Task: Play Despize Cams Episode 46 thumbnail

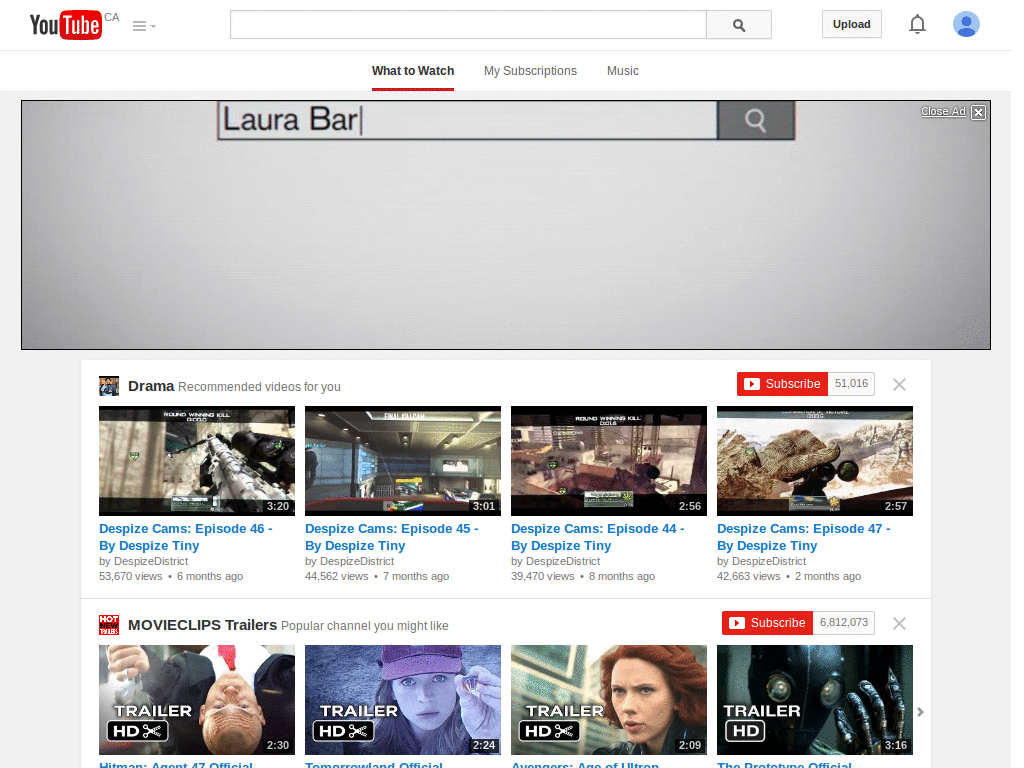Action: tap(197, 461)
